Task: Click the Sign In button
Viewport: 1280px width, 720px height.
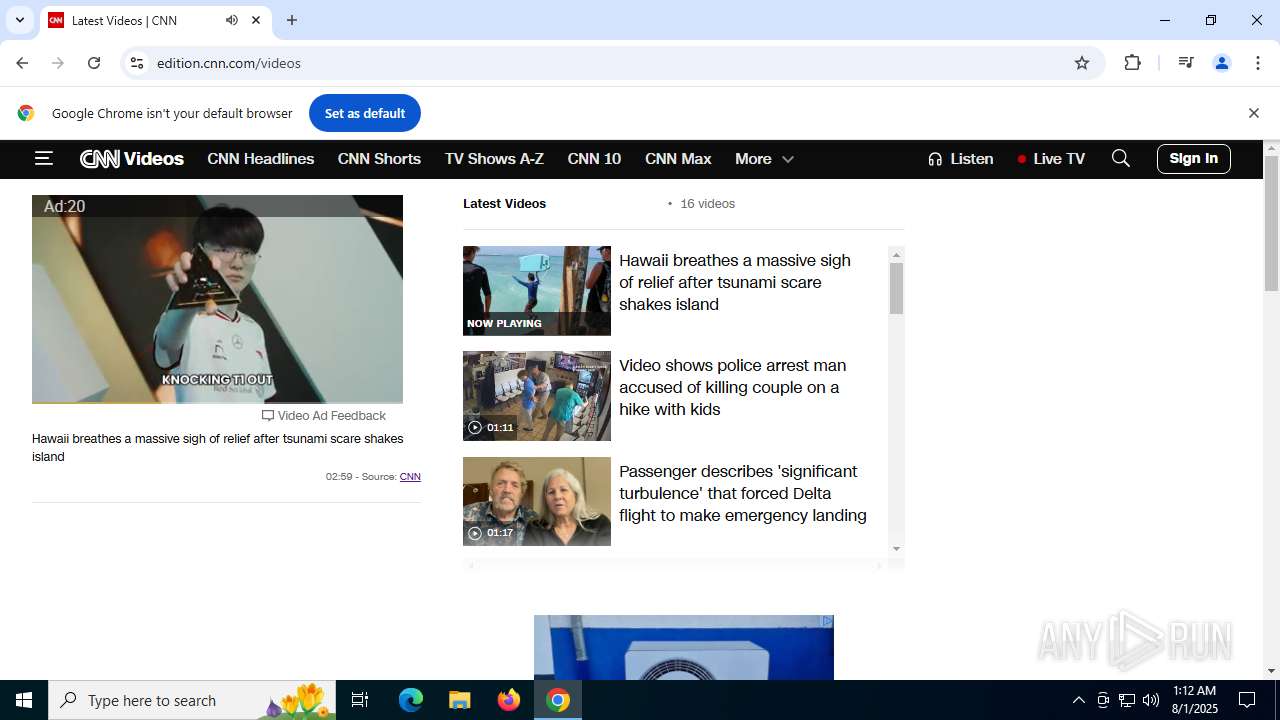Action: click(1194, 158)
